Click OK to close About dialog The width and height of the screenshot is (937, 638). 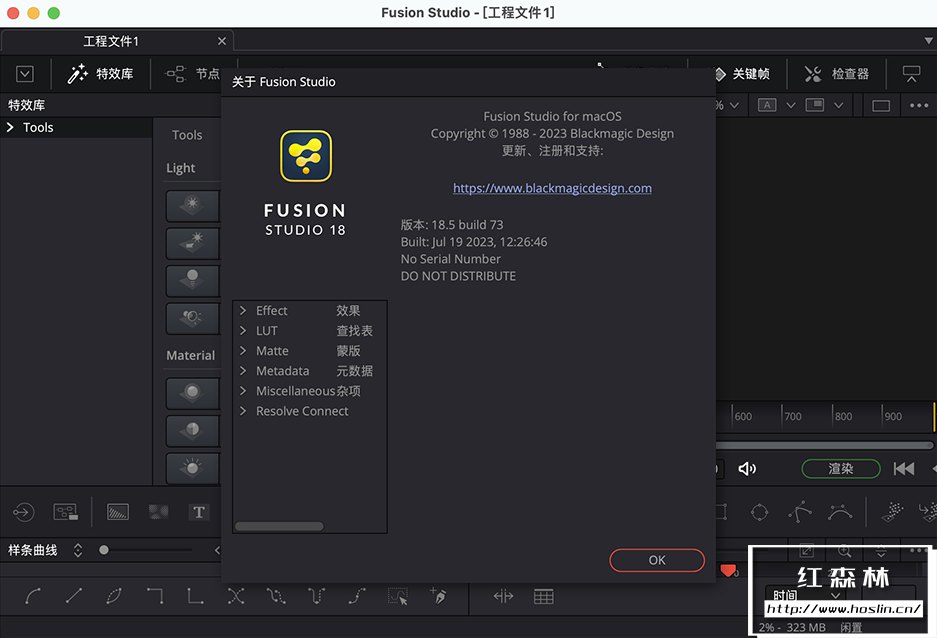(657, 560)
